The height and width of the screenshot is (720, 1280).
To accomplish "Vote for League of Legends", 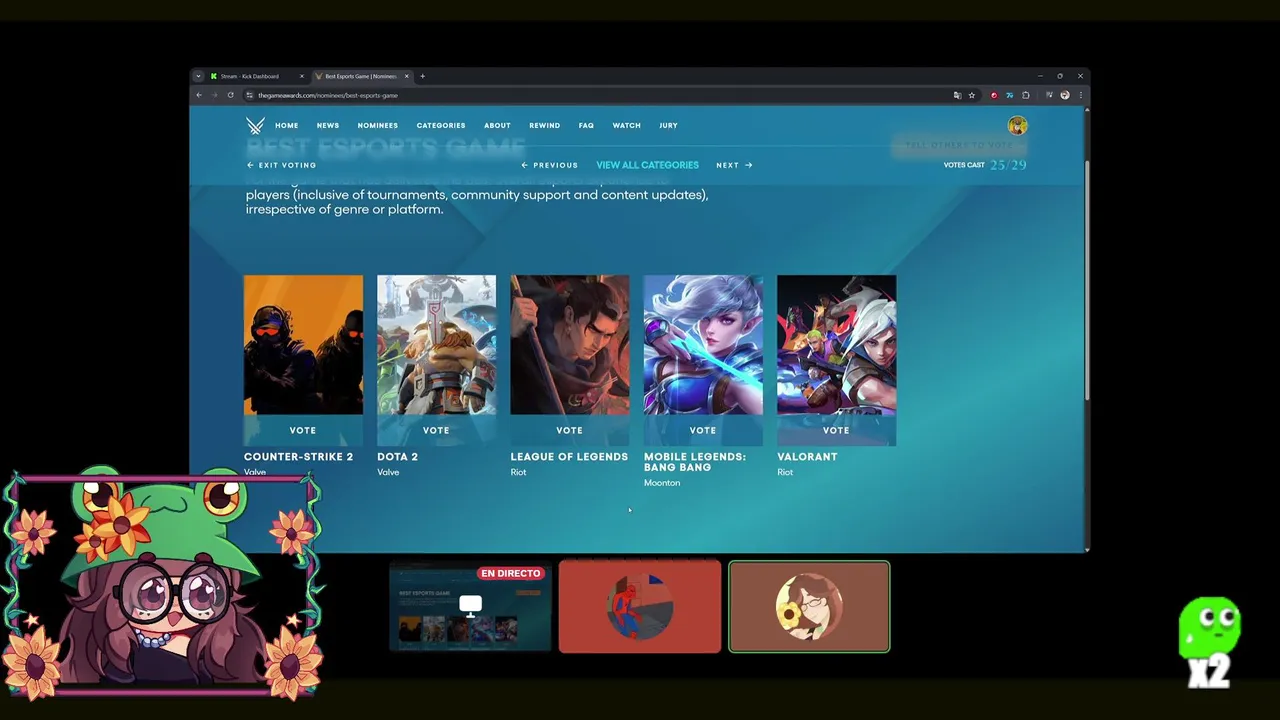I will pyautogui.click(x=570, y=430).
